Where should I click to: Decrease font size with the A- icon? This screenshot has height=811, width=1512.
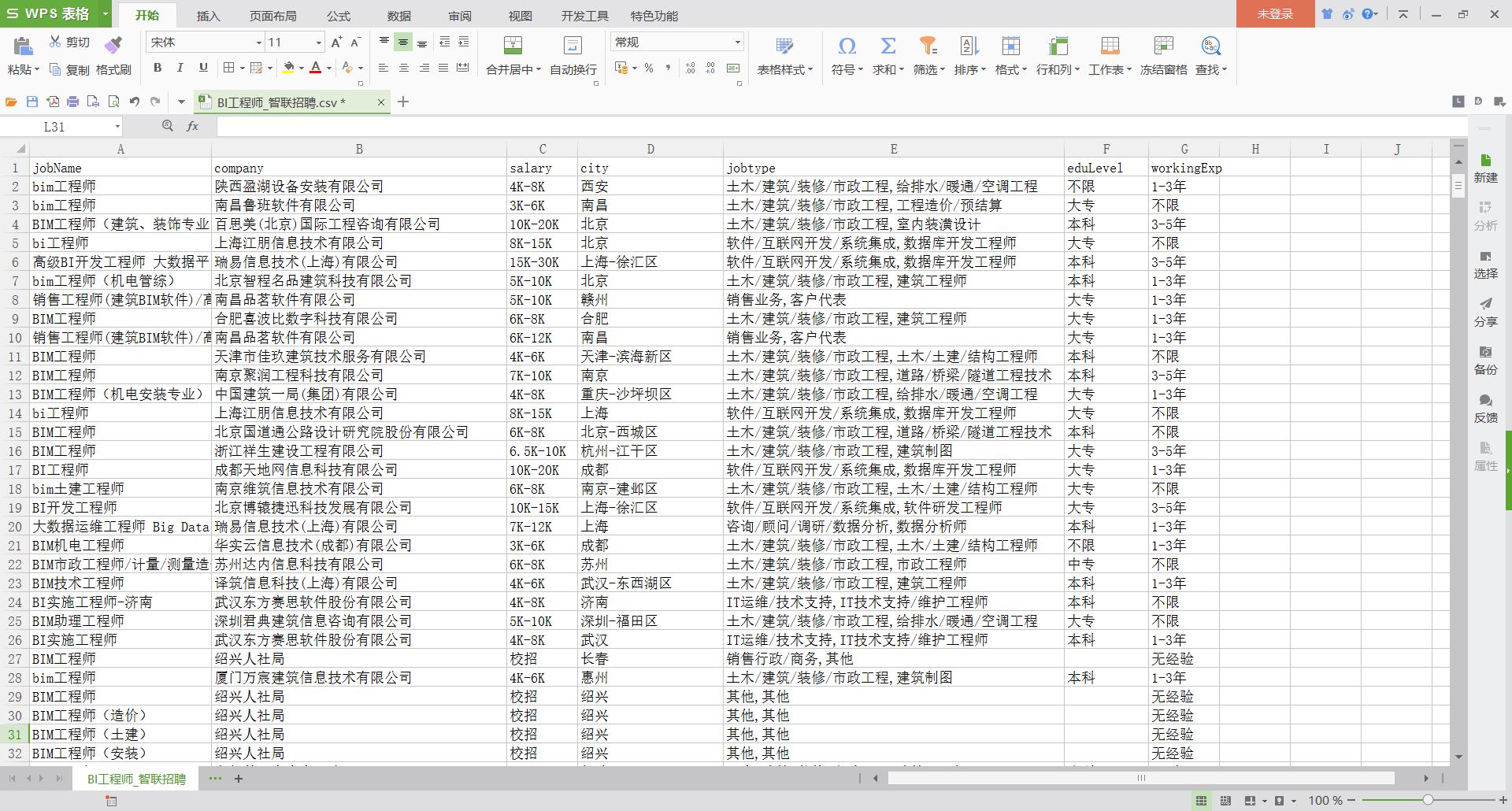pyautogui.click(x=355, y=42)
